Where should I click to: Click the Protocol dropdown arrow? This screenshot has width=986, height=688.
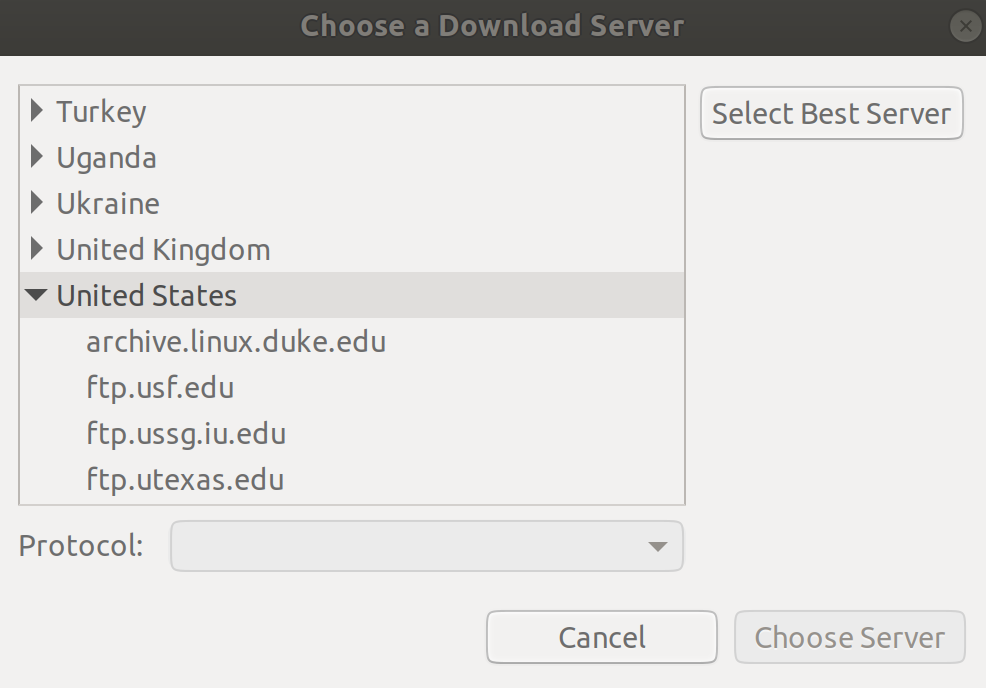click(x=657, y=546)
